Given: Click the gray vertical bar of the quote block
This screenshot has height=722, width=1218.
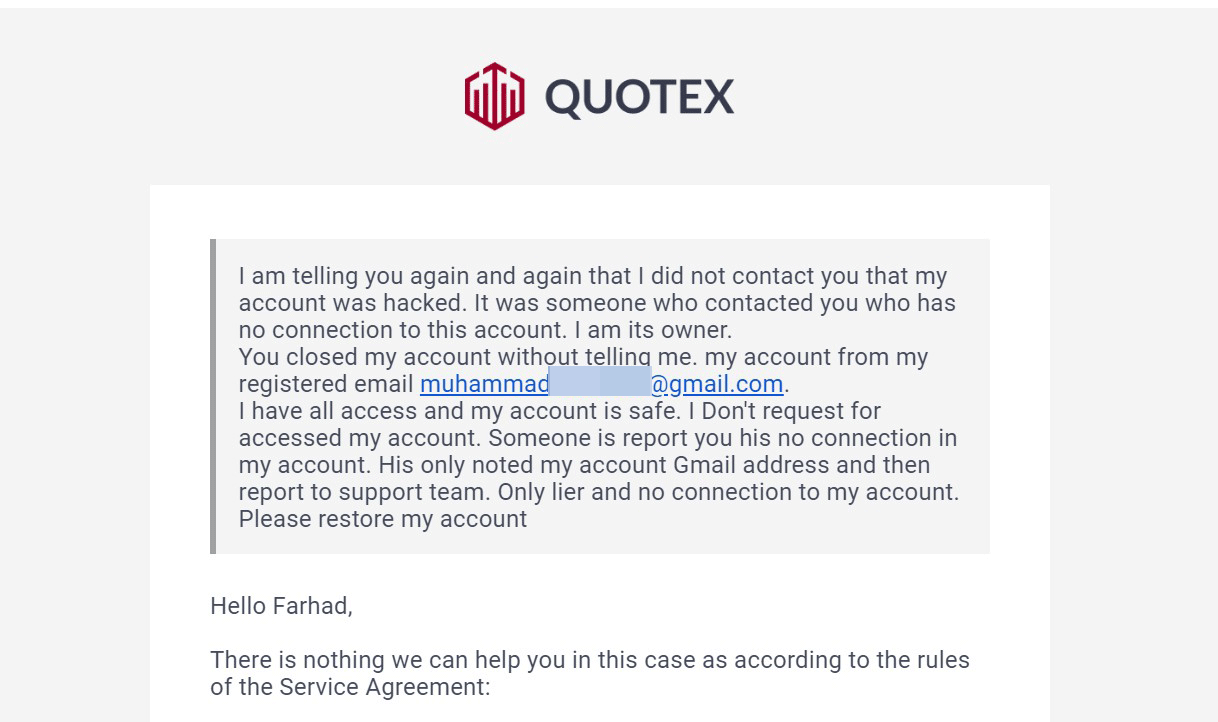Looking at the screenshot, I should coord(213,396).
